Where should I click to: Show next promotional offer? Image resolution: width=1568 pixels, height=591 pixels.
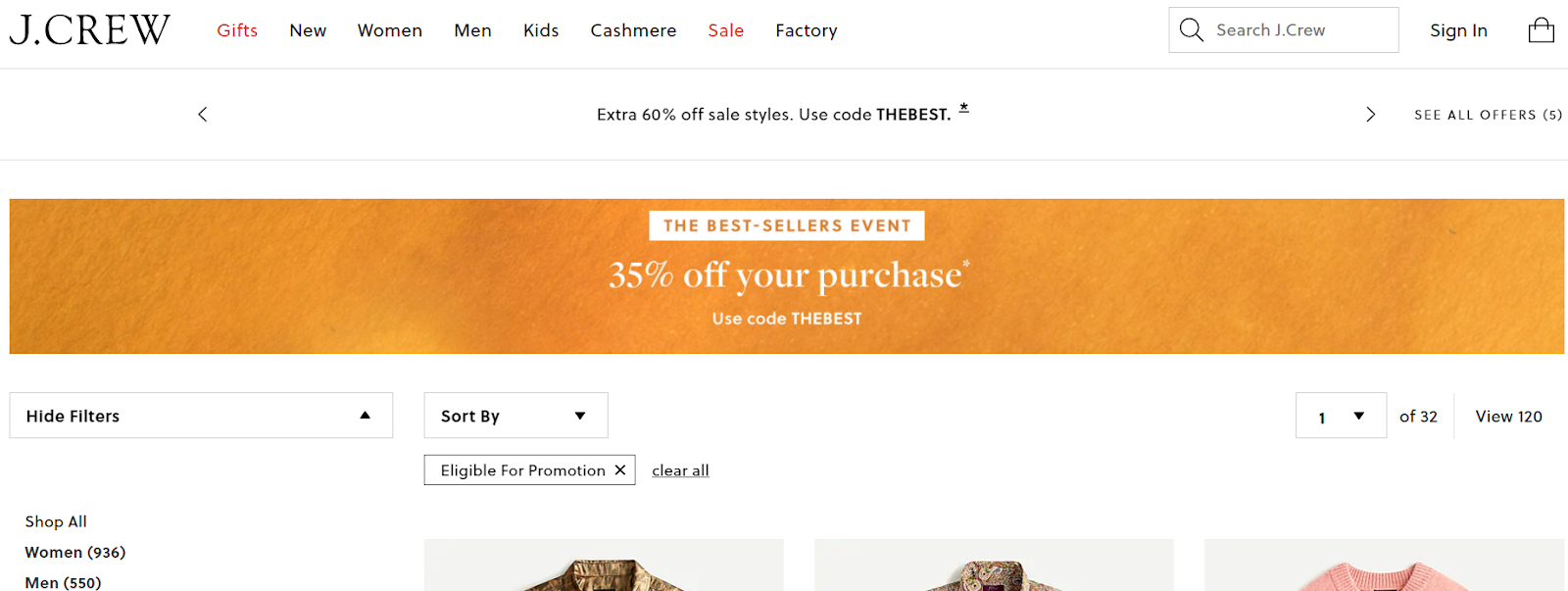pyautogui.click(x=1370, y=115)
